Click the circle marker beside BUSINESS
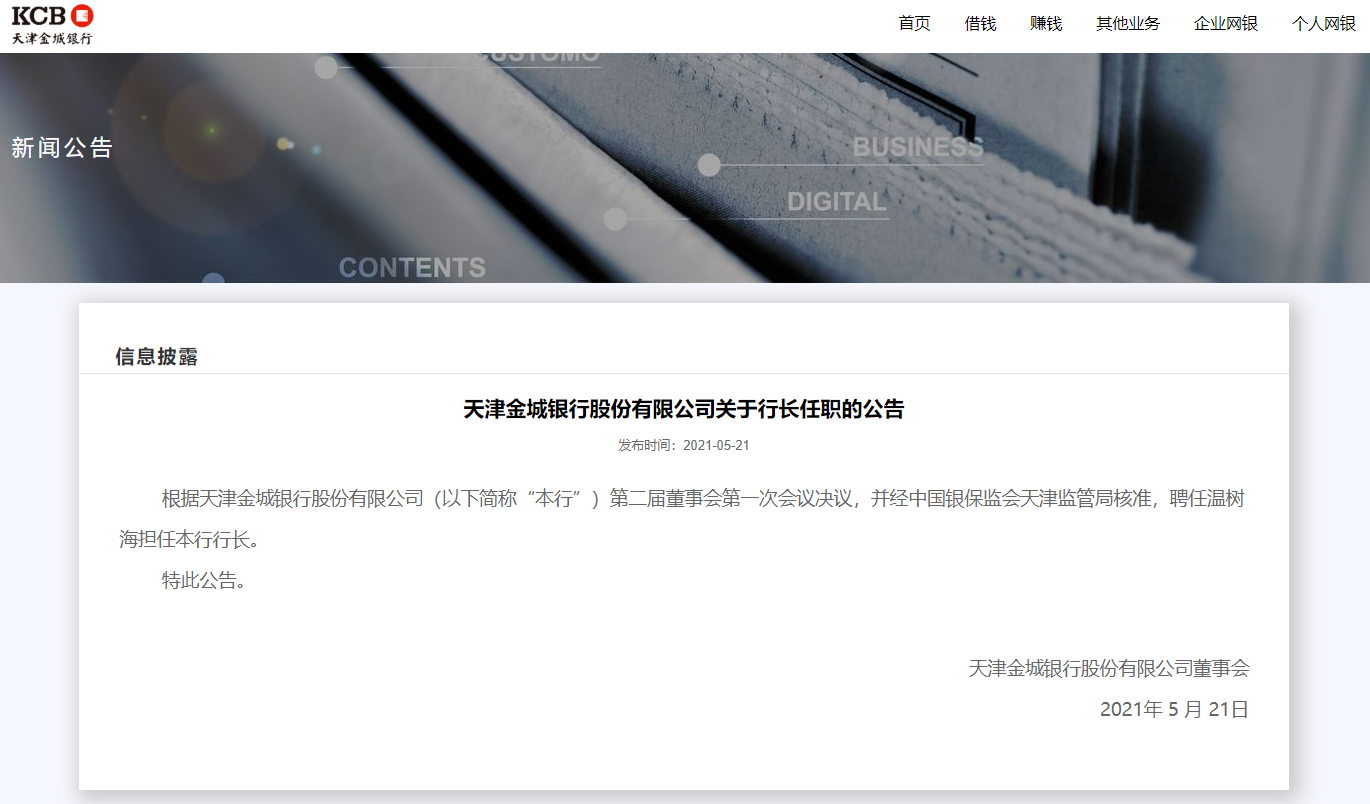Image resolution: width=1370 pixels, height=804 pixels. (x=709, y=165)
